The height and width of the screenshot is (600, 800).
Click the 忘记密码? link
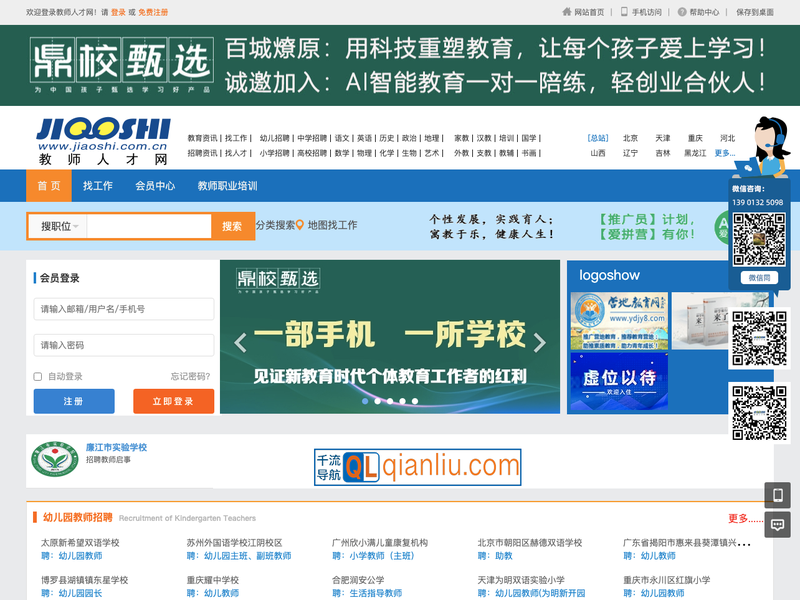190,377
